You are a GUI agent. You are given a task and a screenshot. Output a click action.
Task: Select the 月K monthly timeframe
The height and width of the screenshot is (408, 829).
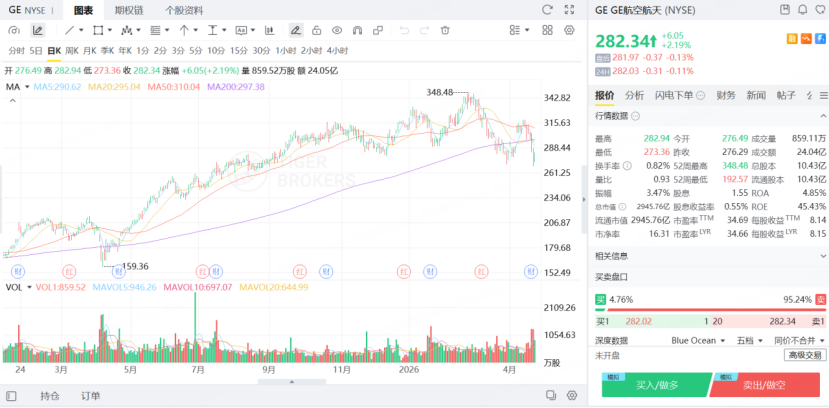[89, 51]
